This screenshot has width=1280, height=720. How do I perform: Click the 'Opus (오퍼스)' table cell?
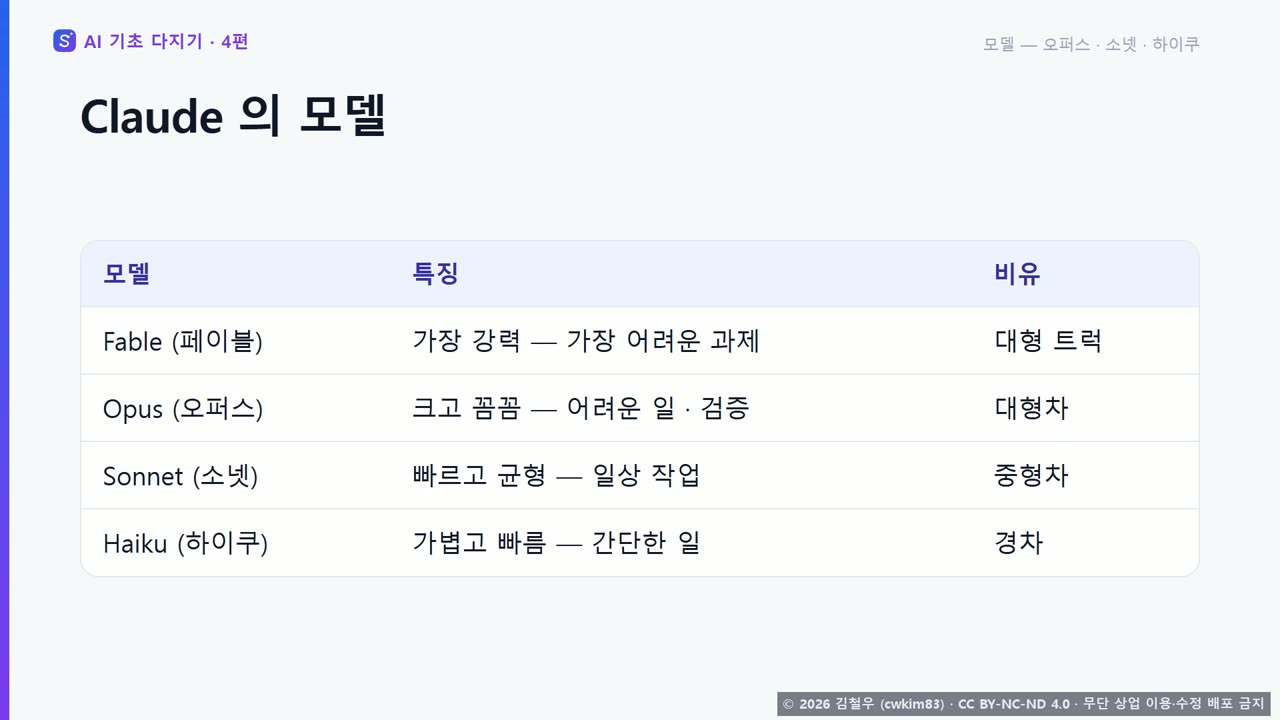(183, 408)
